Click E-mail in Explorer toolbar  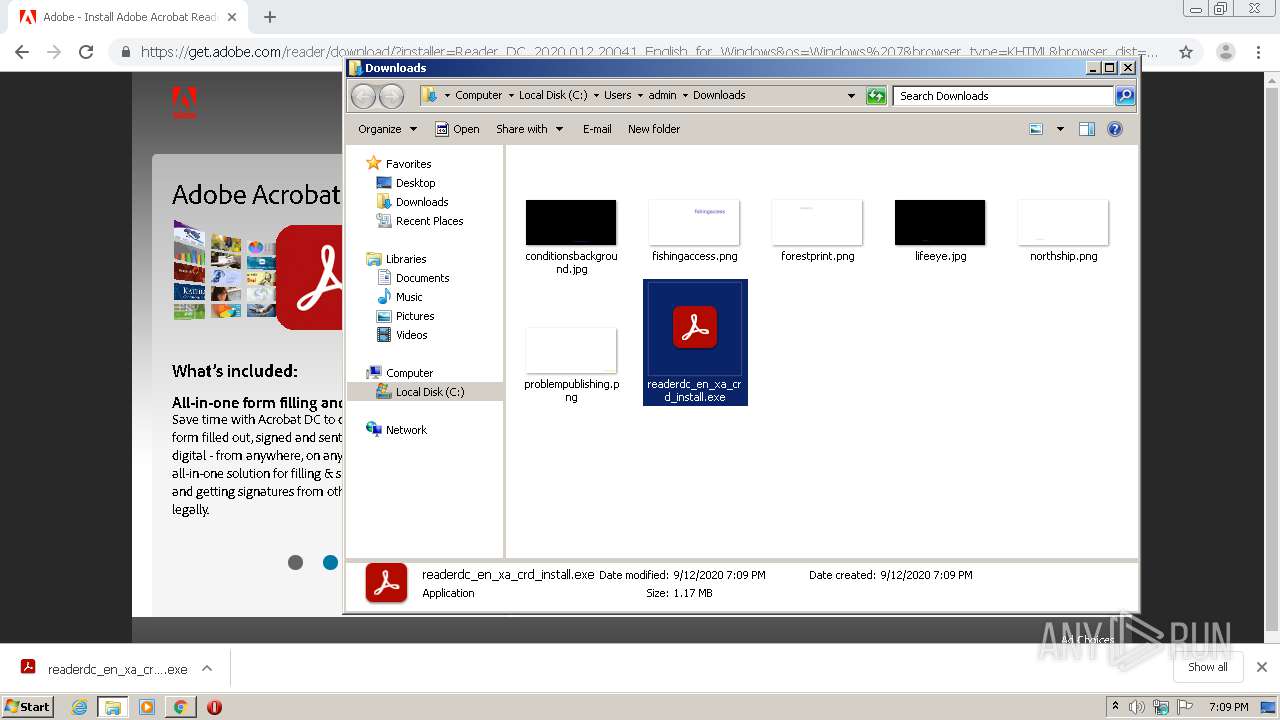[597, 129]
